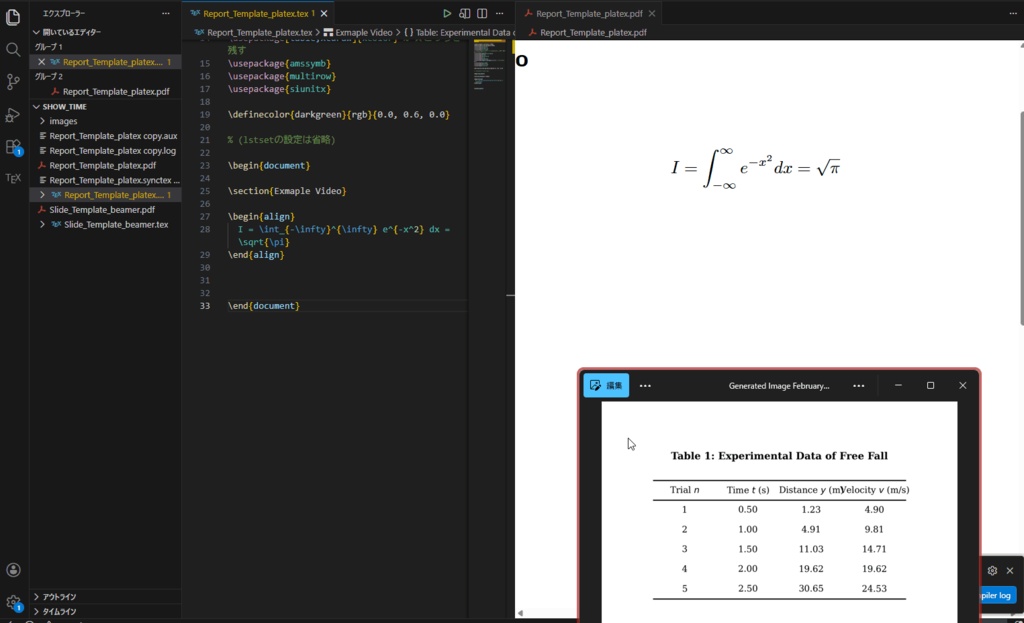Click the Group 1 label in open editors

point(49,47)
